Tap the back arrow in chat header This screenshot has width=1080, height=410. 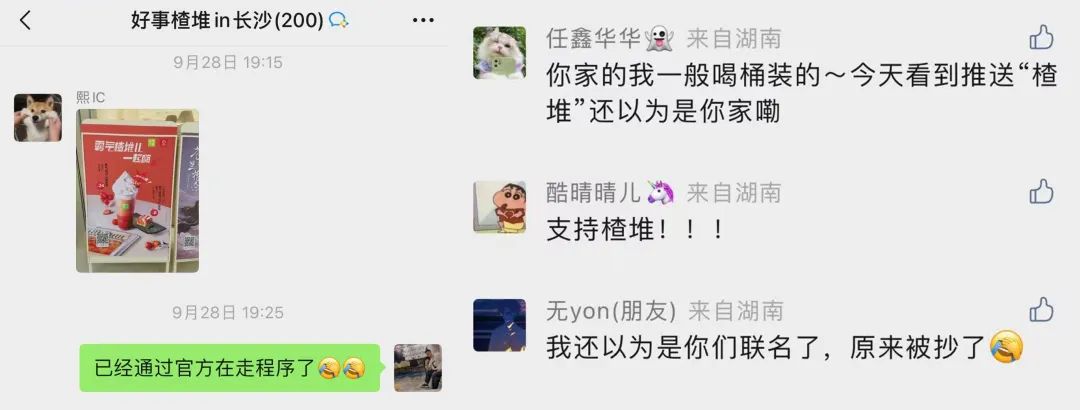25,21
